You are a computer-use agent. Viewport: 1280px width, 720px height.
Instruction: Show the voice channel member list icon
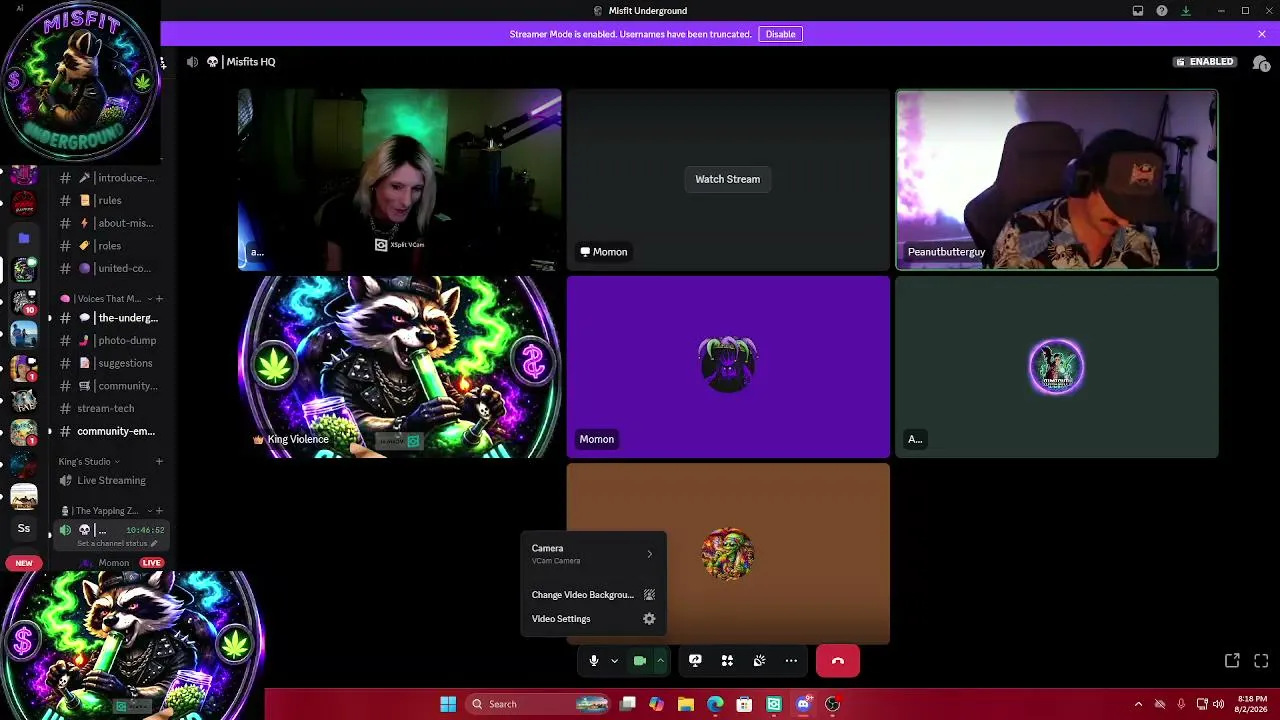point(1261,62)
